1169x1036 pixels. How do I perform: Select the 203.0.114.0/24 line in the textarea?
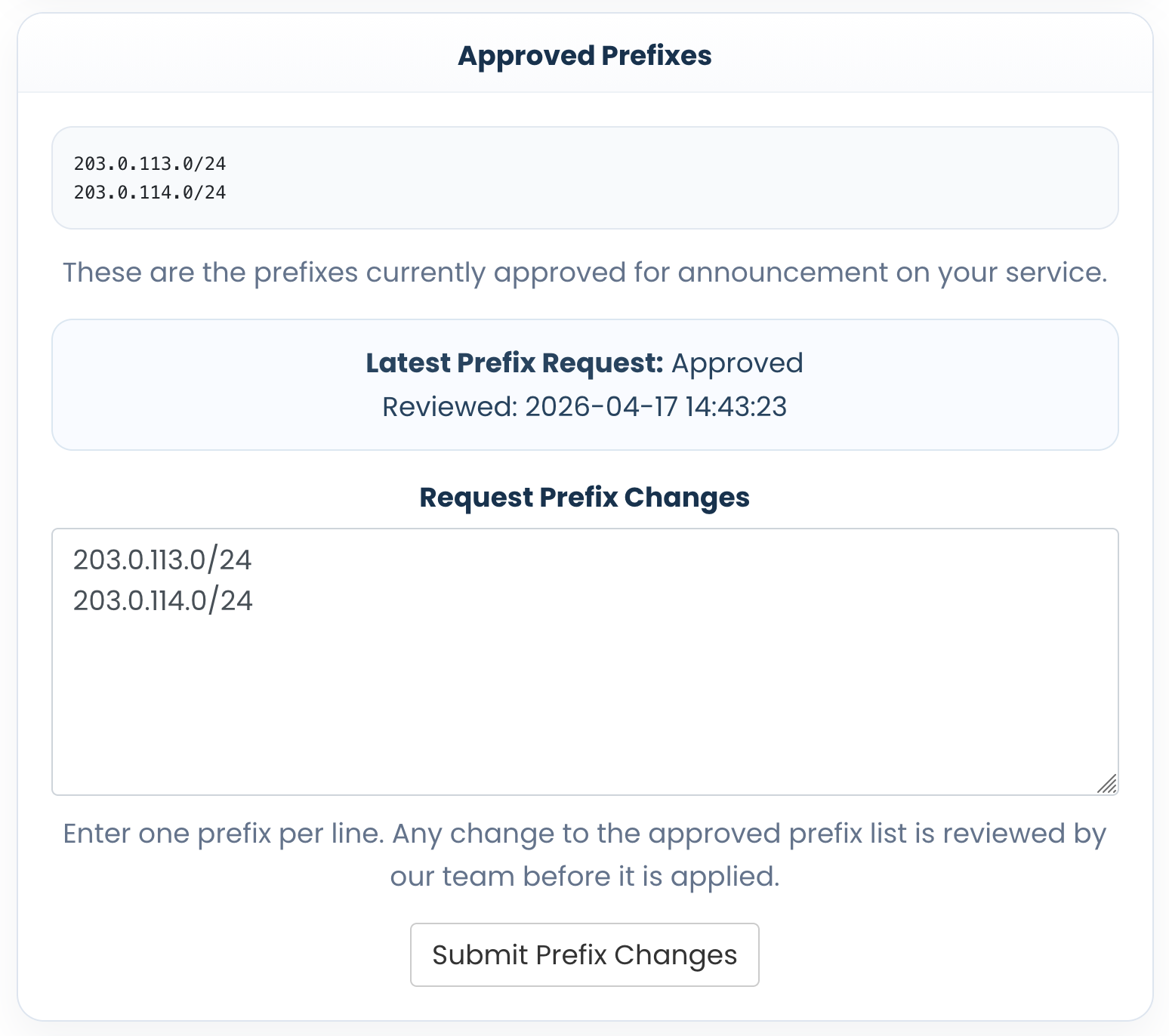163,600
